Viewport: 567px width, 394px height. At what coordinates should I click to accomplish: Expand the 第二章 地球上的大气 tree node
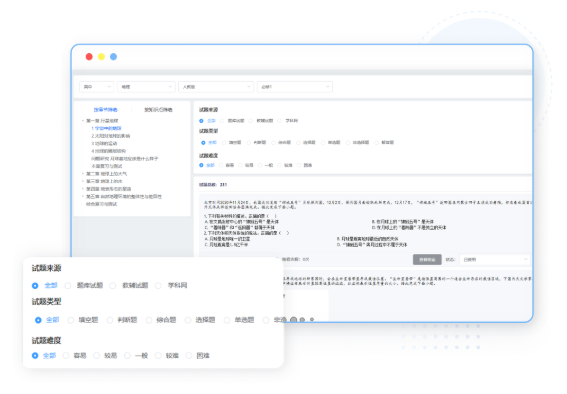83,174
